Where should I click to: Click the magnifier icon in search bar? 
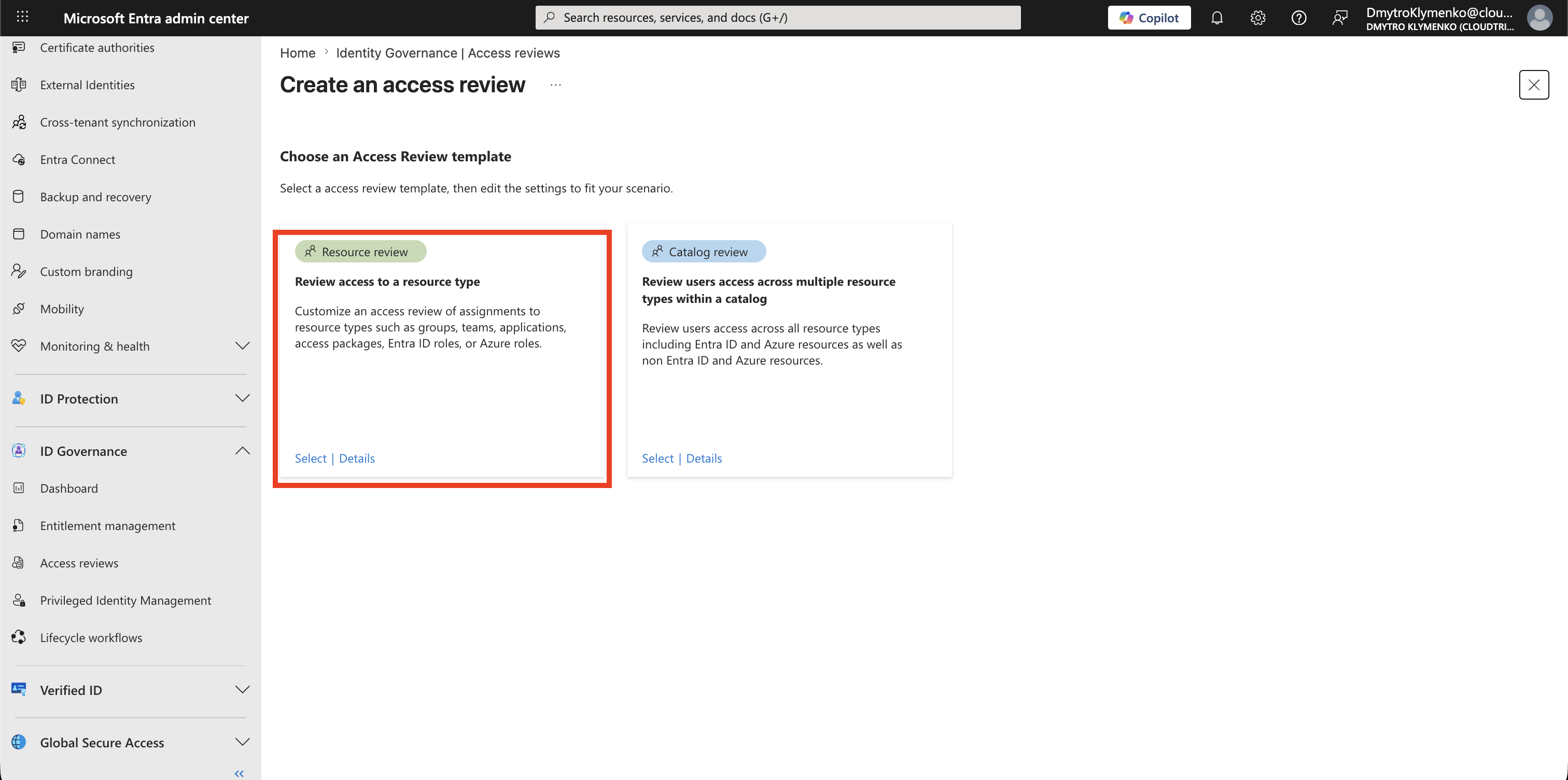tap(549, 18)
